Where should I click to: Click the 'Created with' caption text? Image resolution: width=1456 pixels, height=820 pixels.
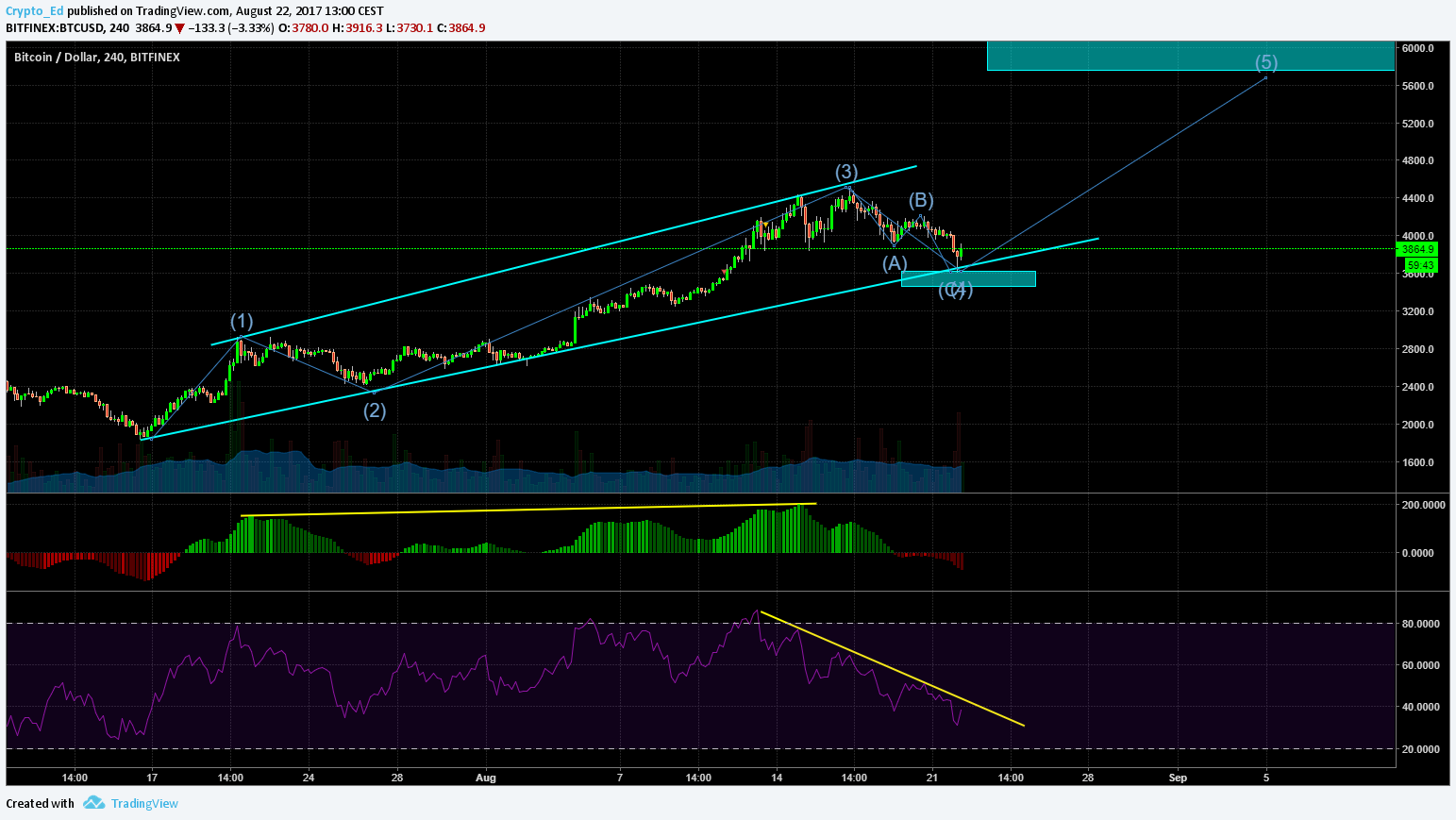(40, 804)
